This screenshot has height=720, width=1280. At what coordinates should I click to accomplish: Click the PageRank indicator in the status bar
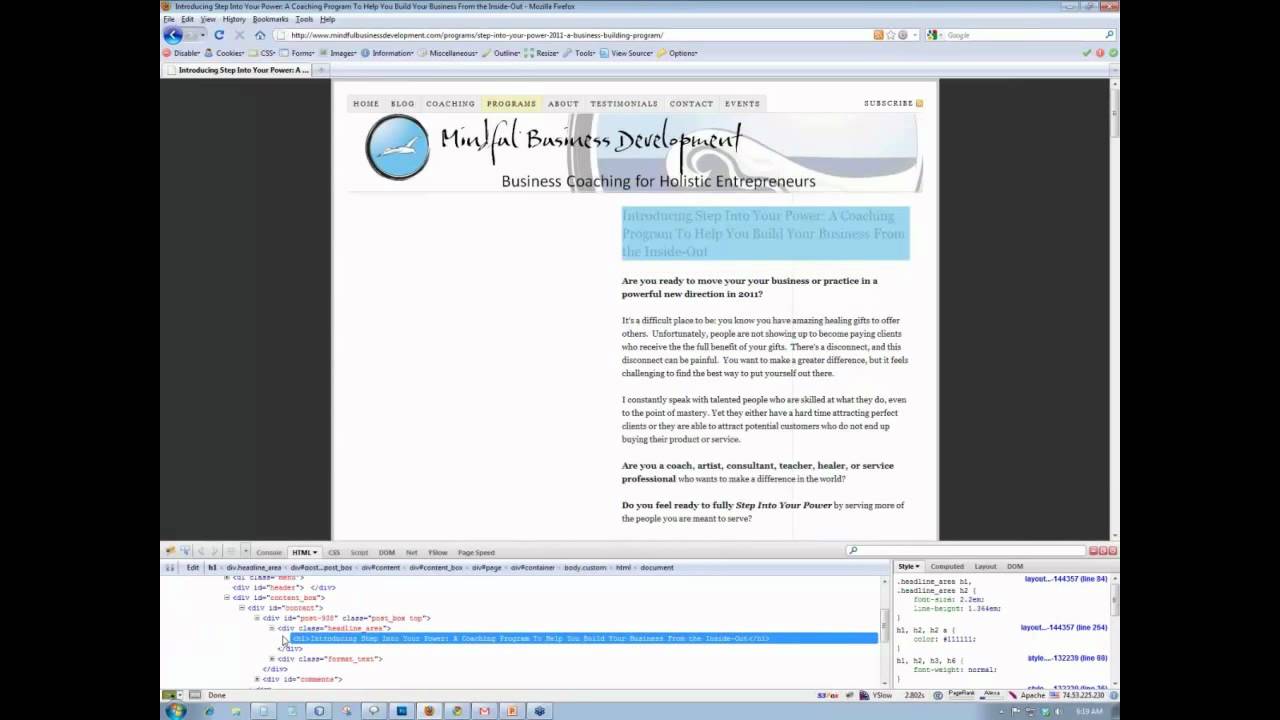[960, 694]
